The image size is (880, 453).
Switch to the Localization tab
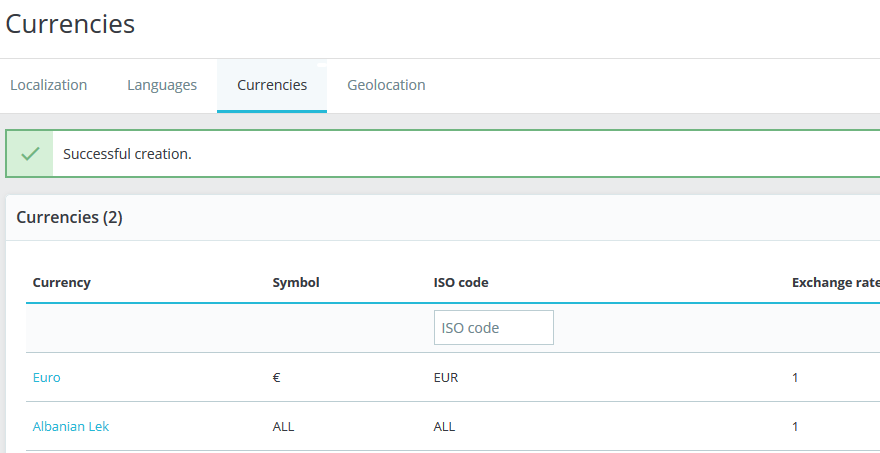pos(49,85)
